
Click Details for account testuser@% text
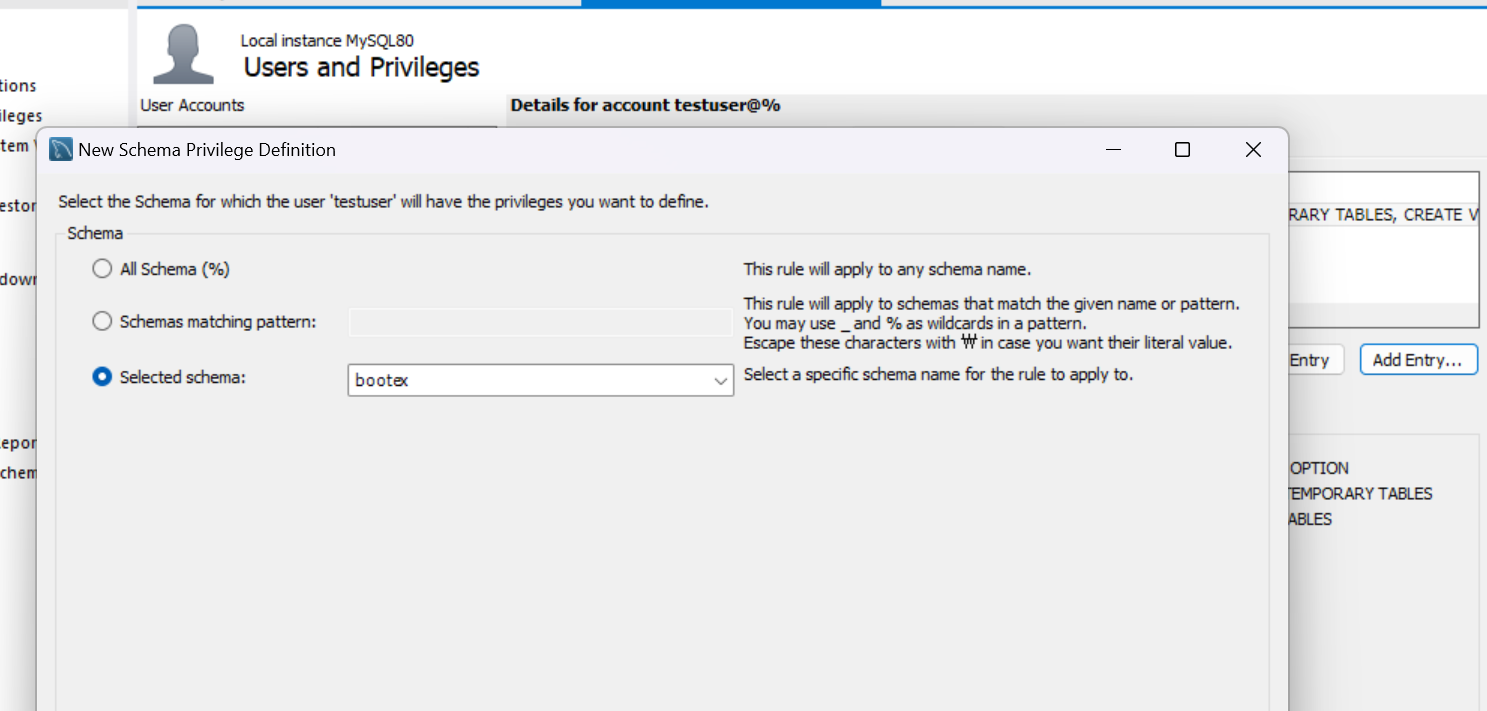[x=645, y=105]
